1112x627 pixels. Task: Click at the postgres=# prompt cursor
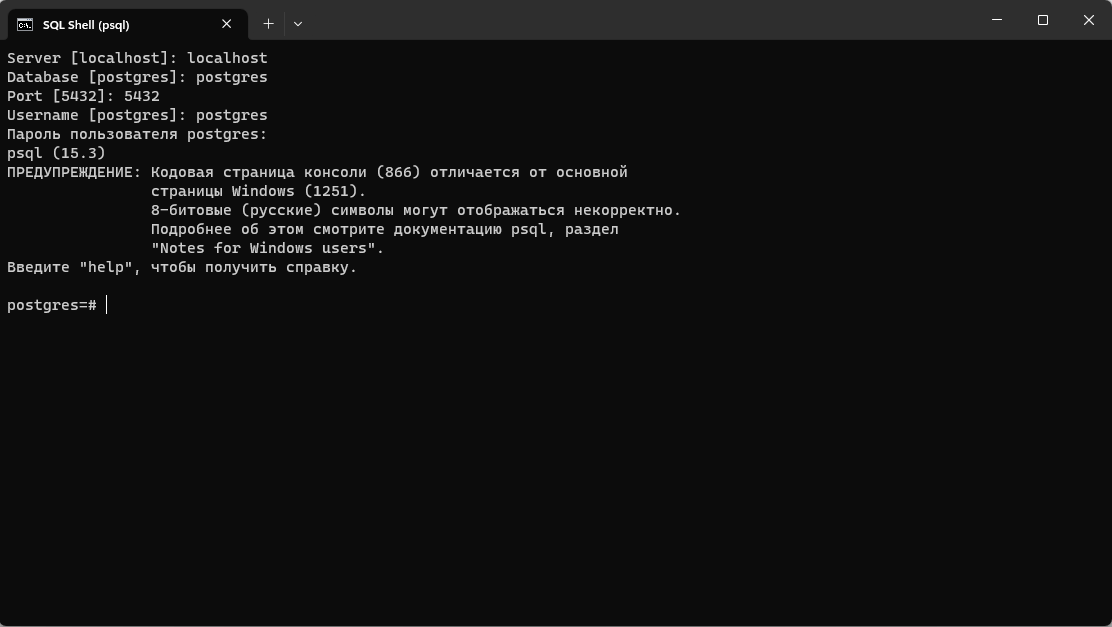pos(106,305)
